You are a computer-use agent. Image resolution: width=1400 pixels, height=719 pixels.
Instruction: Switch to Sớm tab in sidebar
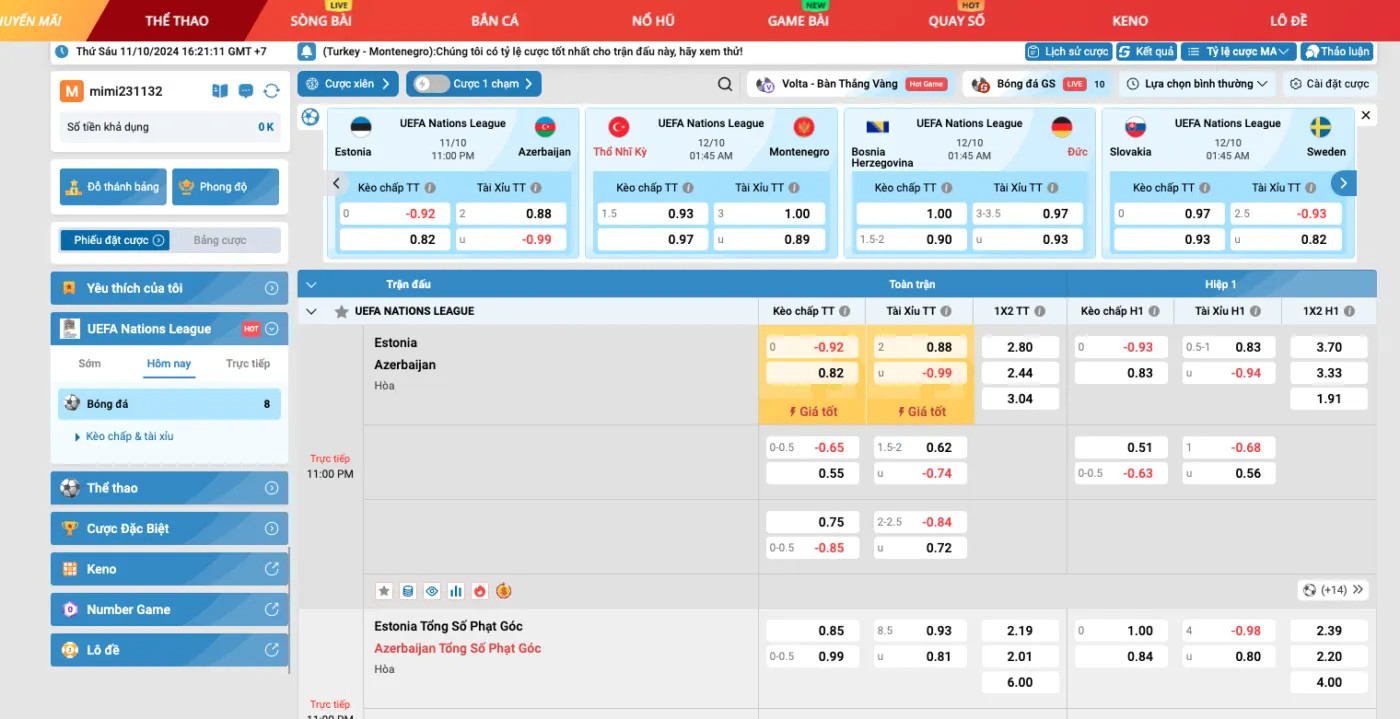point(90,363)
